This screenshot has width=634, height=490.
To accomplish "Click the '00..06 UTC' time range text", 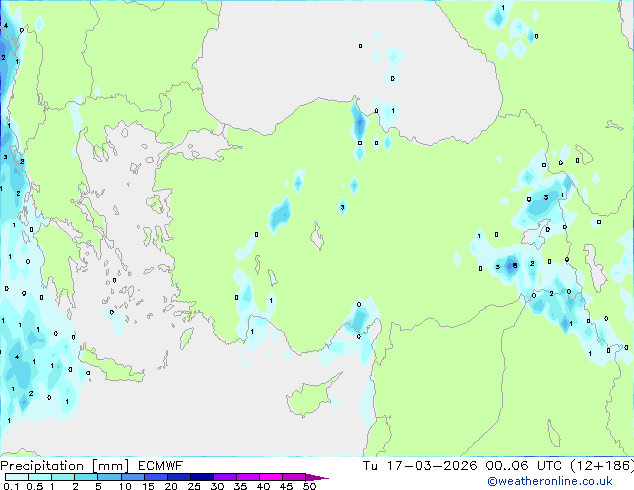I will pos(524,466).
